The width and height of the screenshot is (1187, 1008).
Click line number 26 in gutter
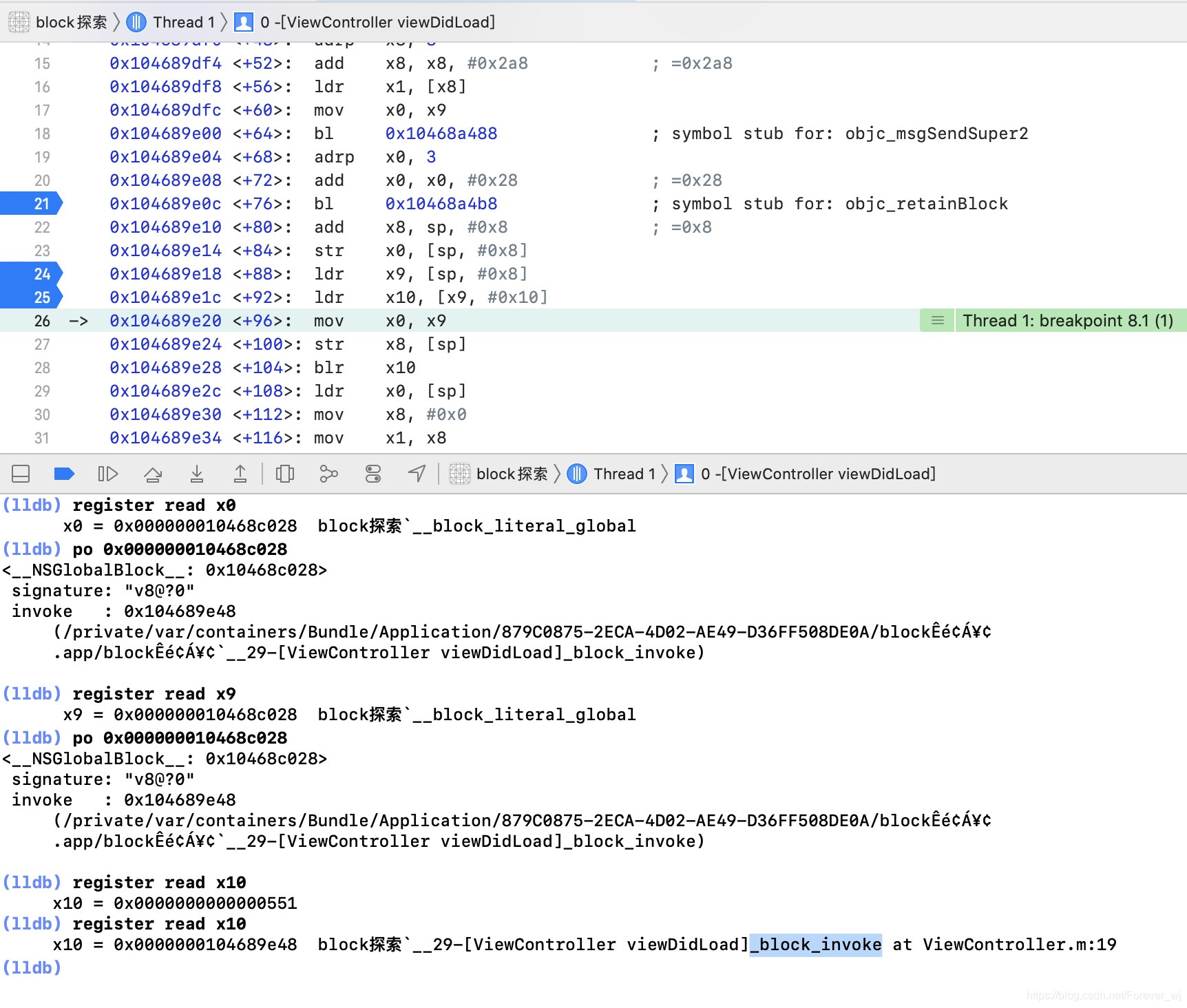[x=42, y=321]
